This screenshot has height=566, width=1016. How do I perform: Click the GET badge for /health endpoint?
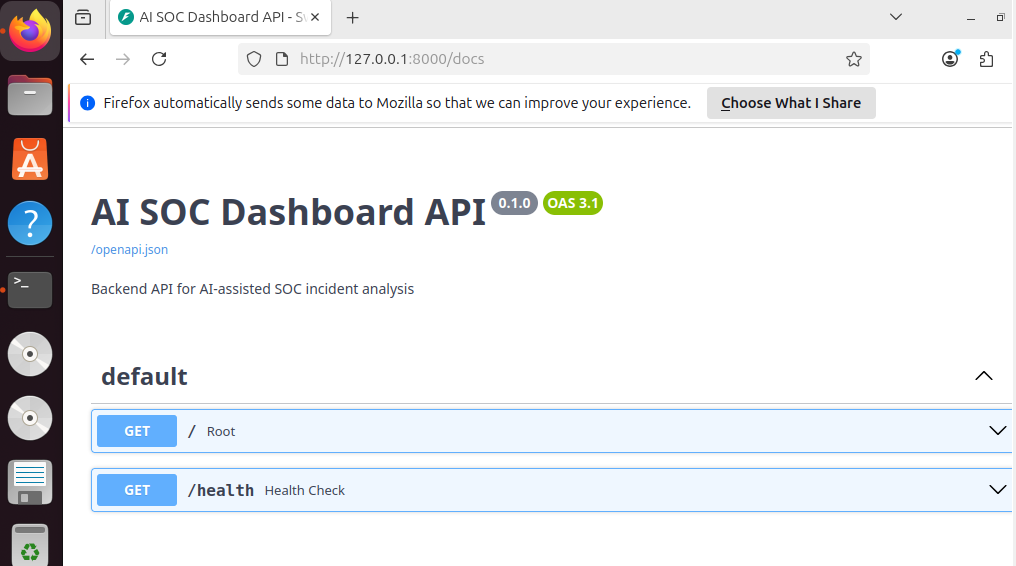137,490
